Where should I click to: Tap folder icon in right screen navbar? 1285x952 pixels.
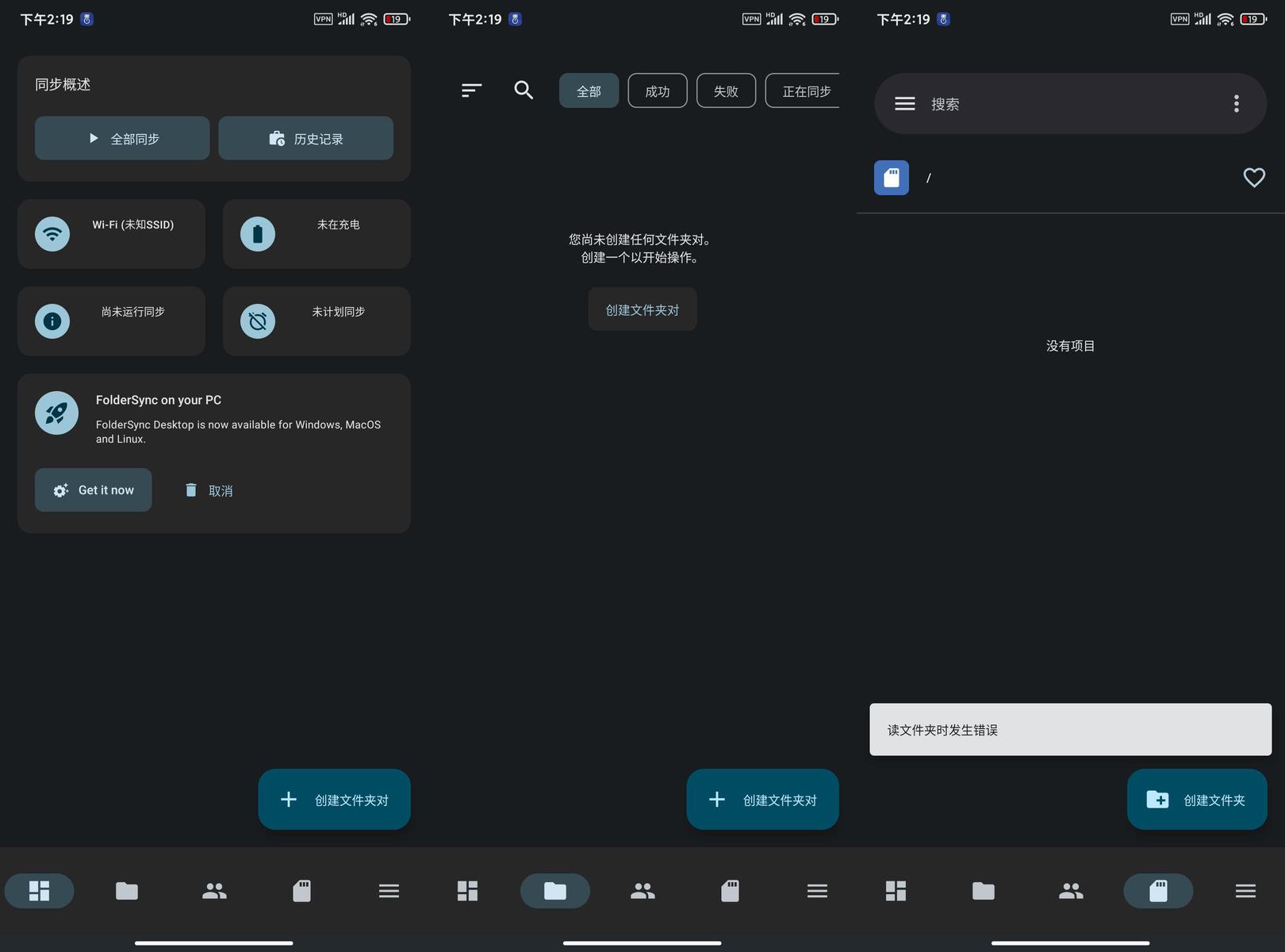pos(984,891)
